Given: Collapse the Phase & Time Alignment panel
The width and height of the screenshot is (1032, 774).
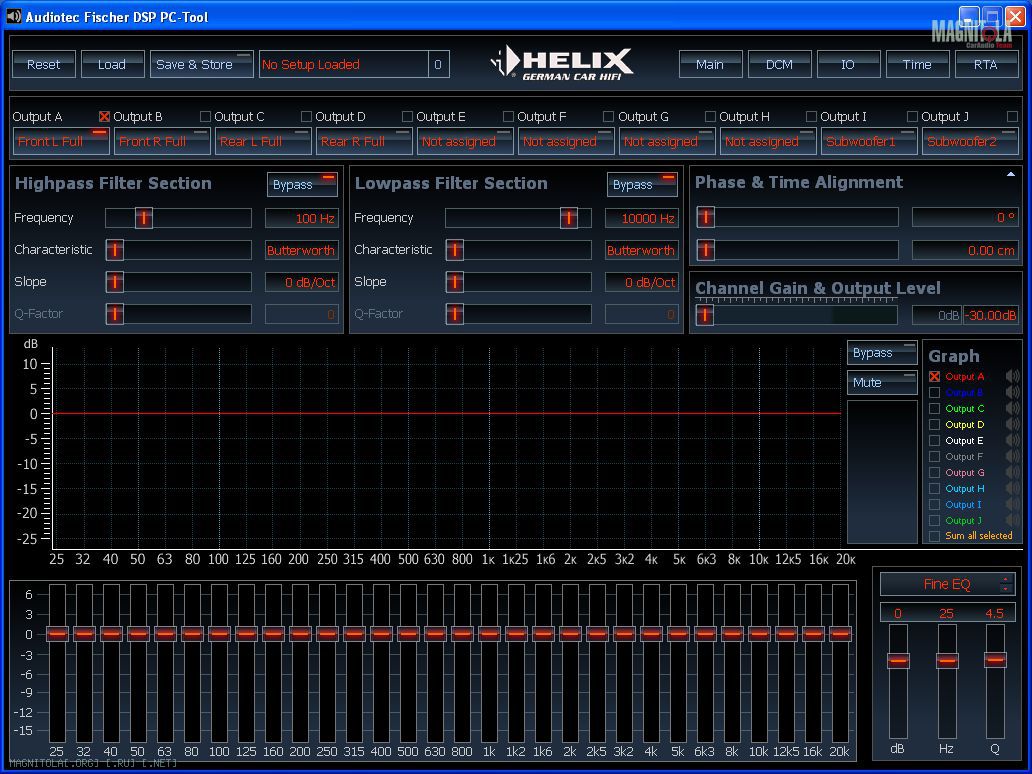Looking at the screenshot, I should (x=1011, y=174).
